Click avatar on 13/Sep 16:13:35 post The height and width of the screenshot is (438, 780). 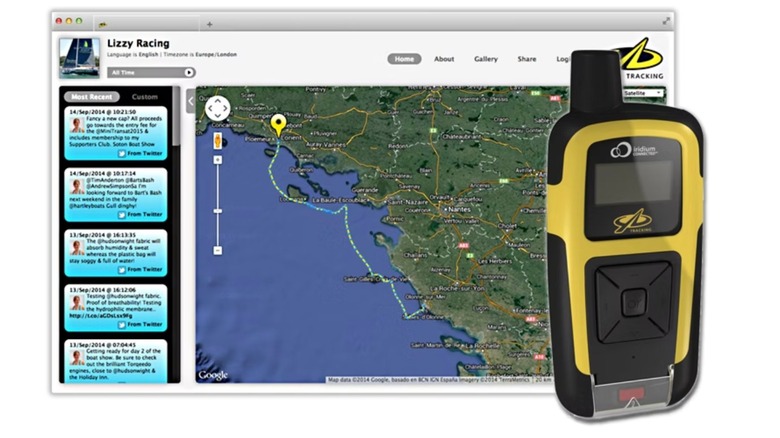[x=77, y=247]
